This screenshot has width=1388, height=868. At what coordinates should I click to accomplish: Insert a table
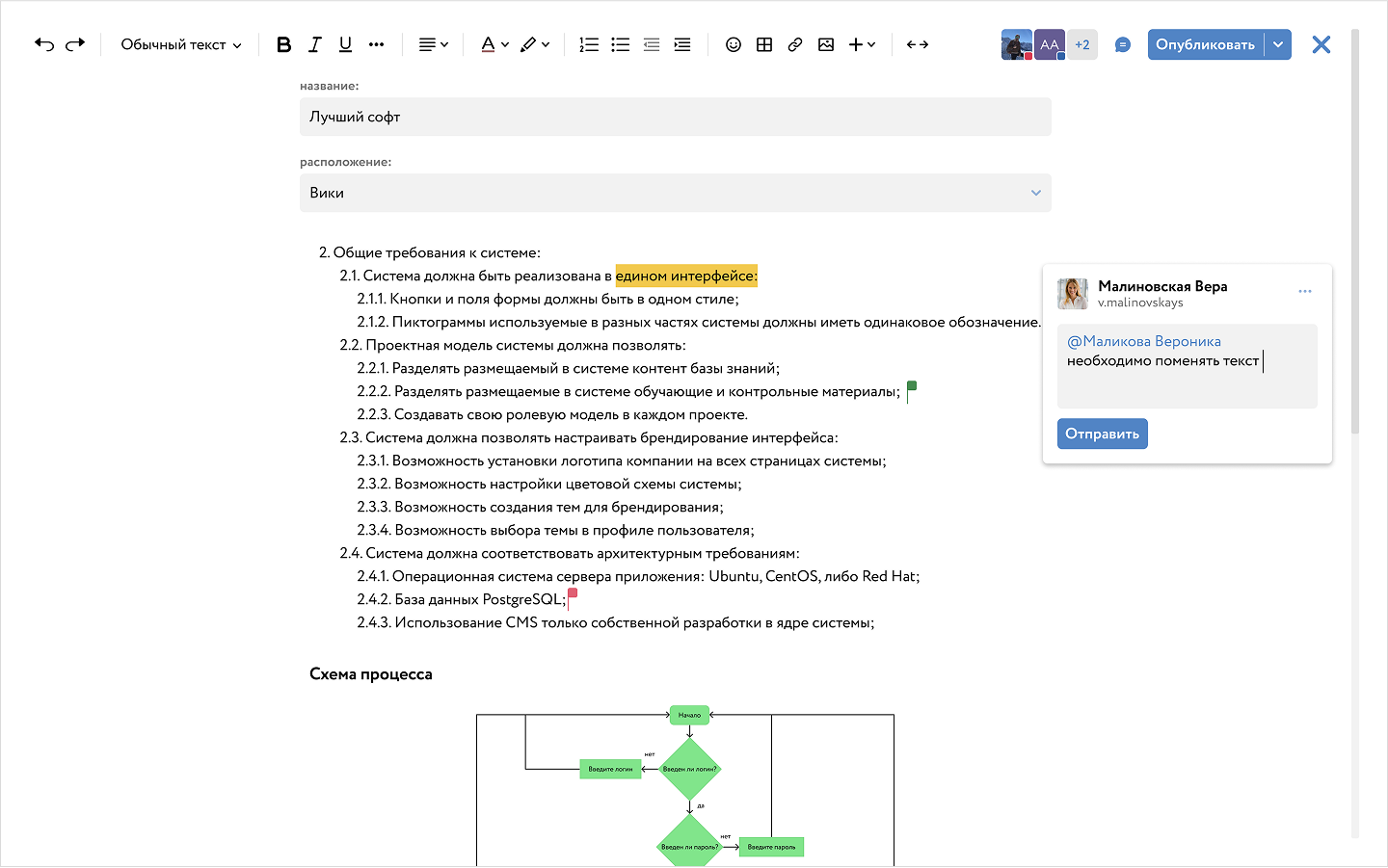[764, 44]
